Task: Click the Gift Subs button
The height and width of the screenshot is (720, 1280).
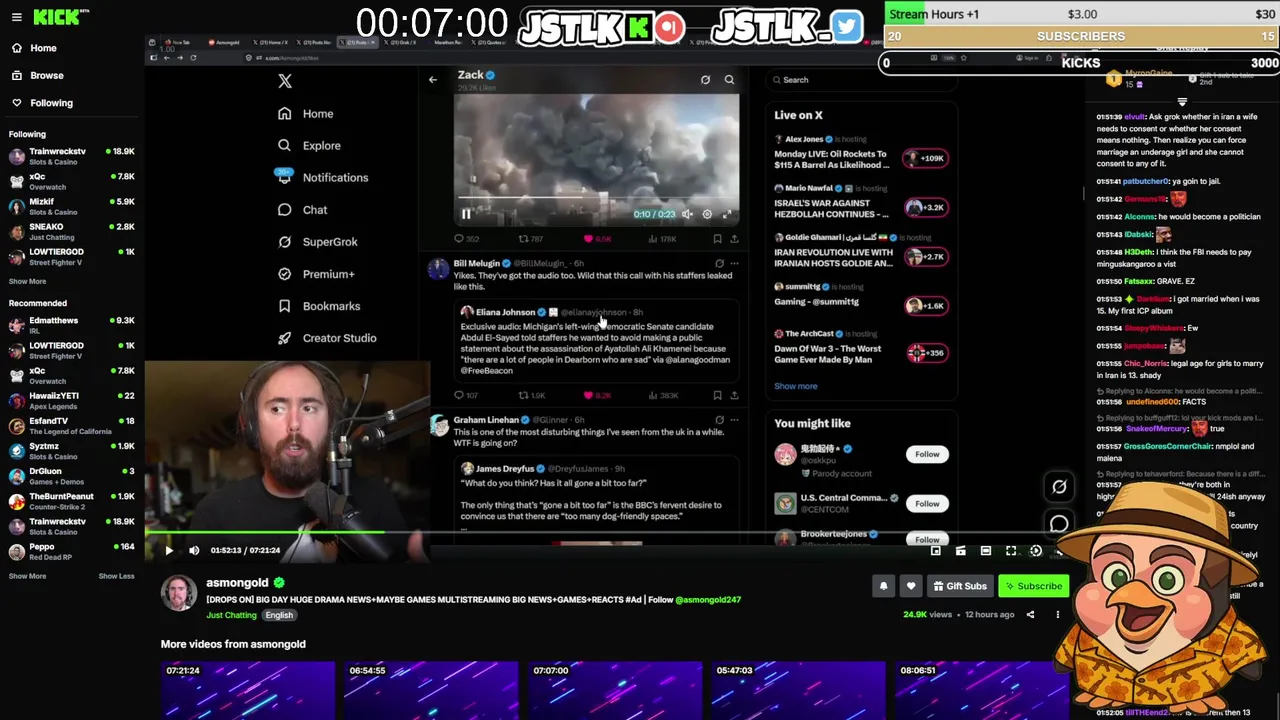Action: (960, 586)
